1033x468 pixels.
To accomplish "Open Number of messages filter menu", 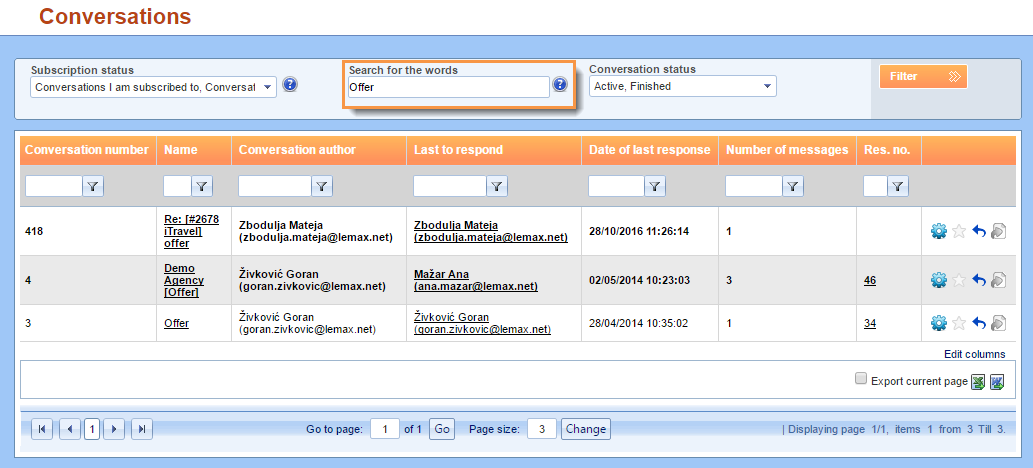I will point(793,187).
